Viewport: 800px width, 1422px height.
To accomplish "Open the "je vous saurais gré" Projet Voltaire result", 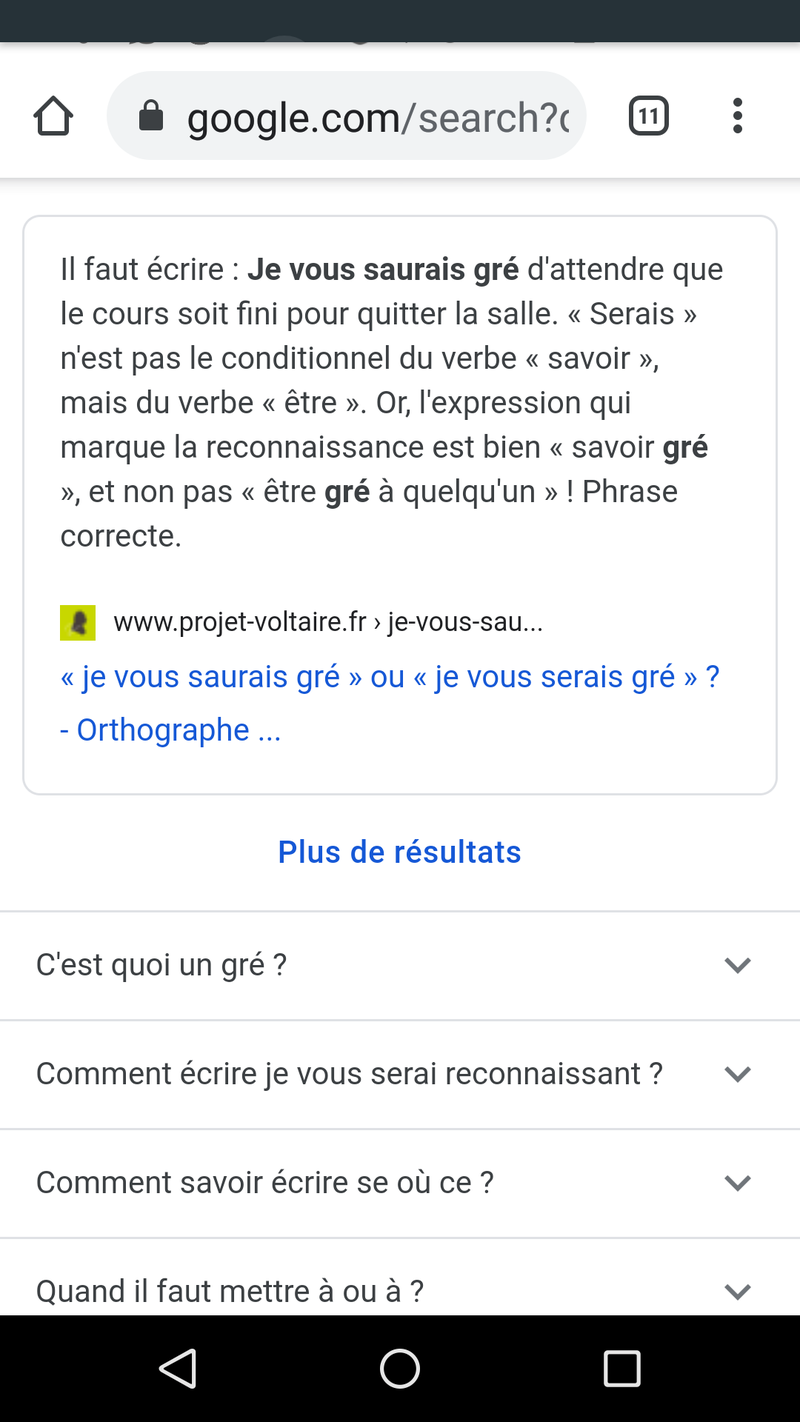I will click(x=389, y=677).
